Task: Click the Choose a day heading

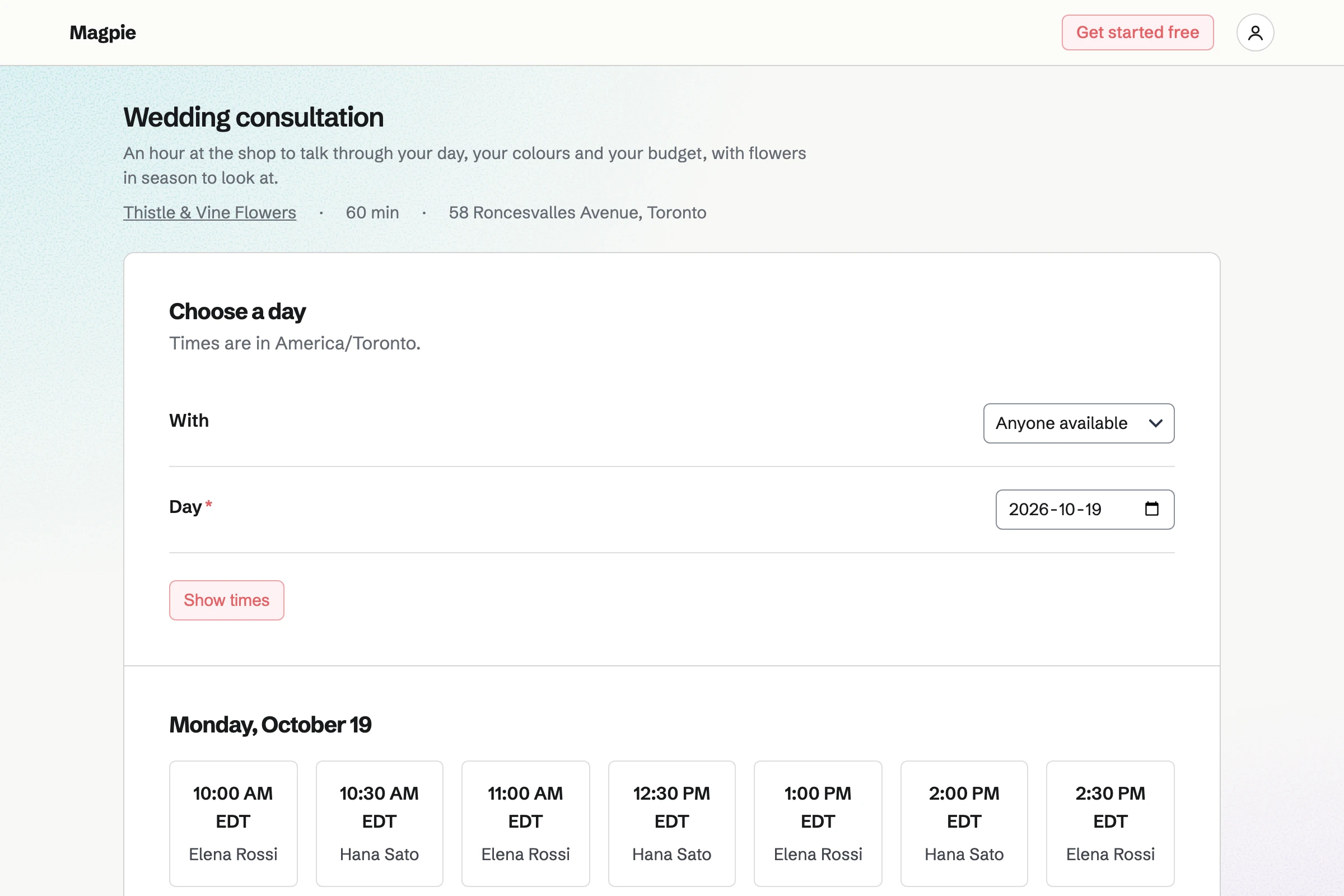Action: [237, 311]
